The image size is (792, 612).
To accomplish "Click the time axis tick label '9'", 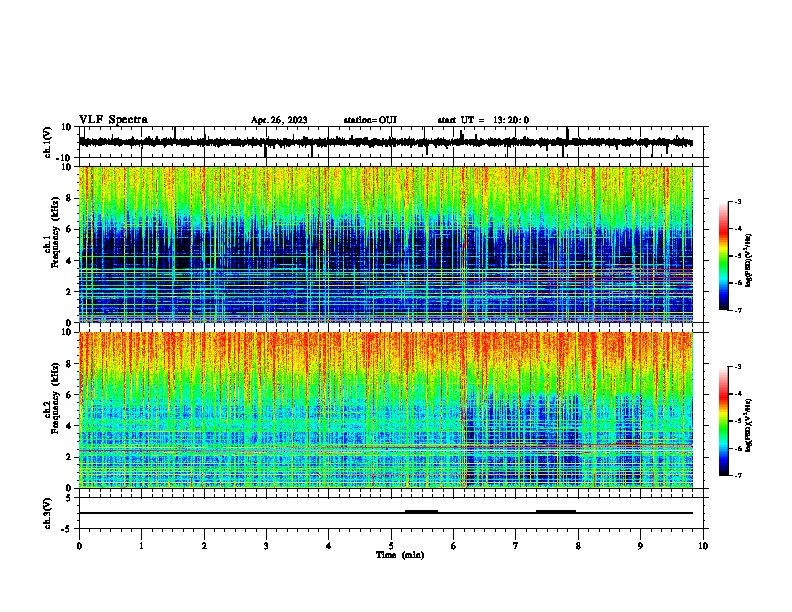I will (640, 546).
